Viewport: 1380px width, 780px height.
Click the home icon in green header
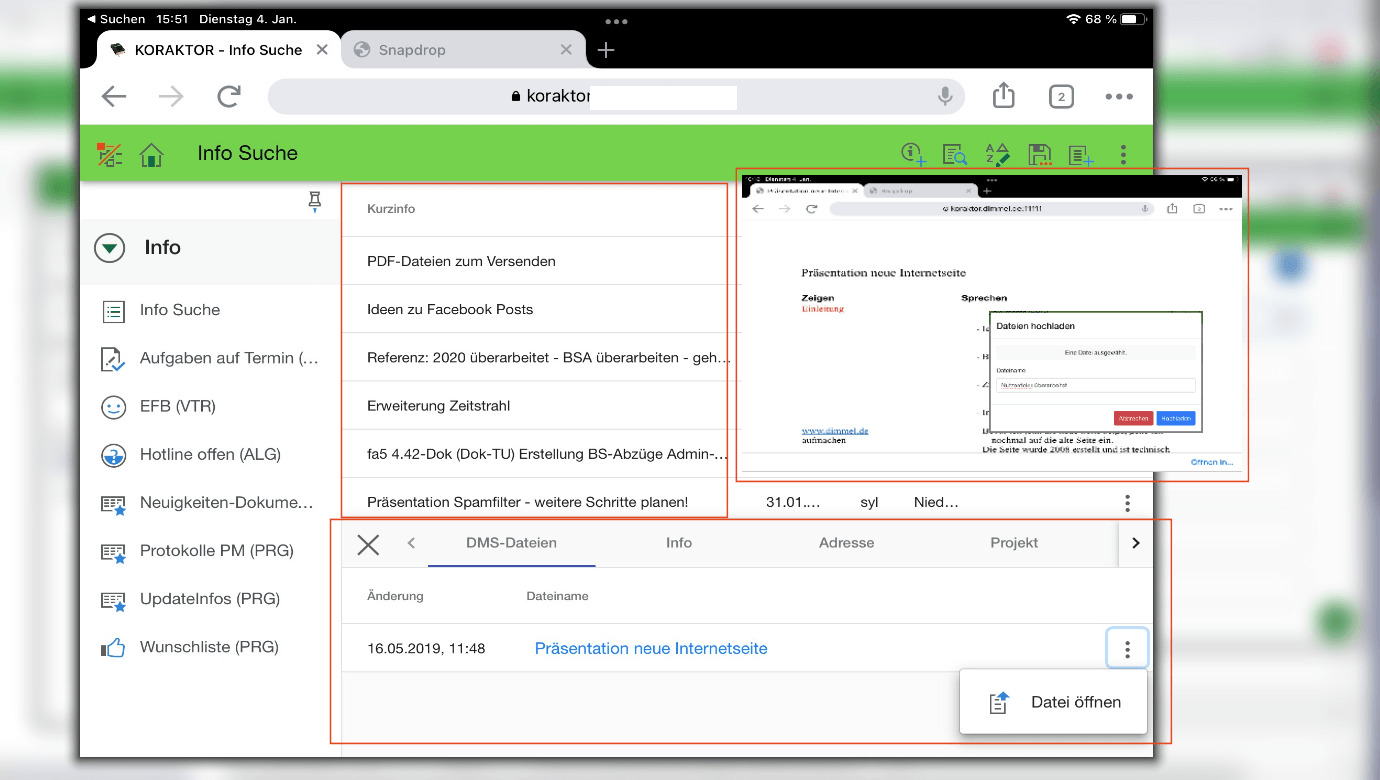tap(151, 154)
